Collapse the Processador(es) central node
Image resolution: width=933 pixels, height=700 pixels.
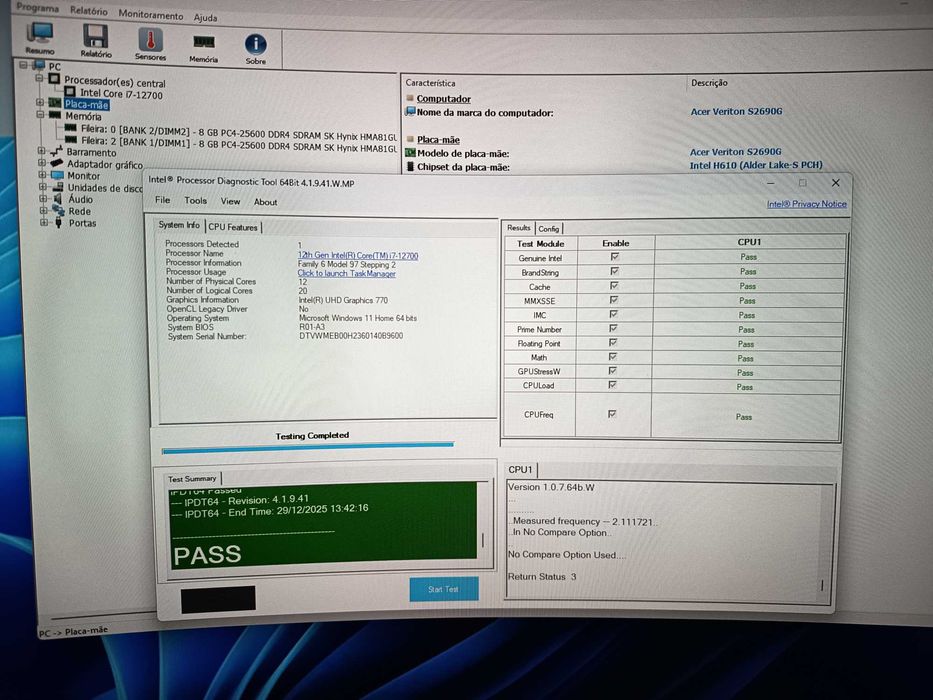click(x=39, y=77)
